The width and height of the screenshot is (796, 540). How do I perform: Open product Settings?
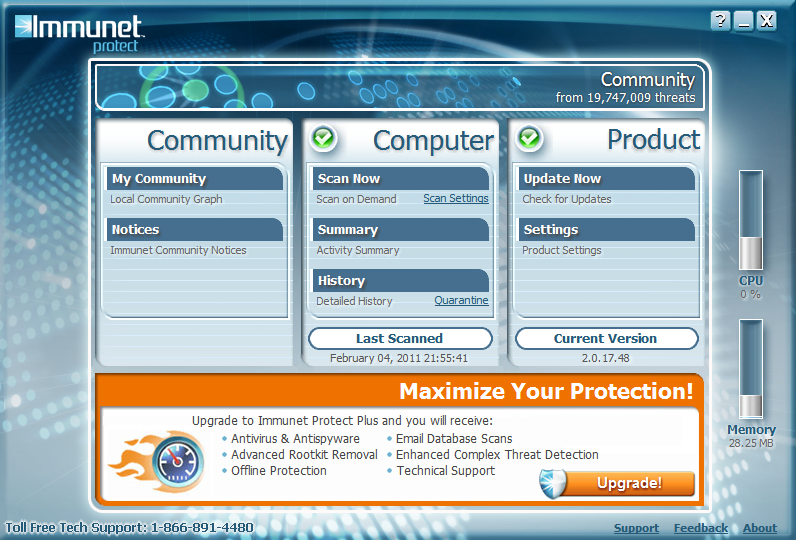(x=607, y=229)
